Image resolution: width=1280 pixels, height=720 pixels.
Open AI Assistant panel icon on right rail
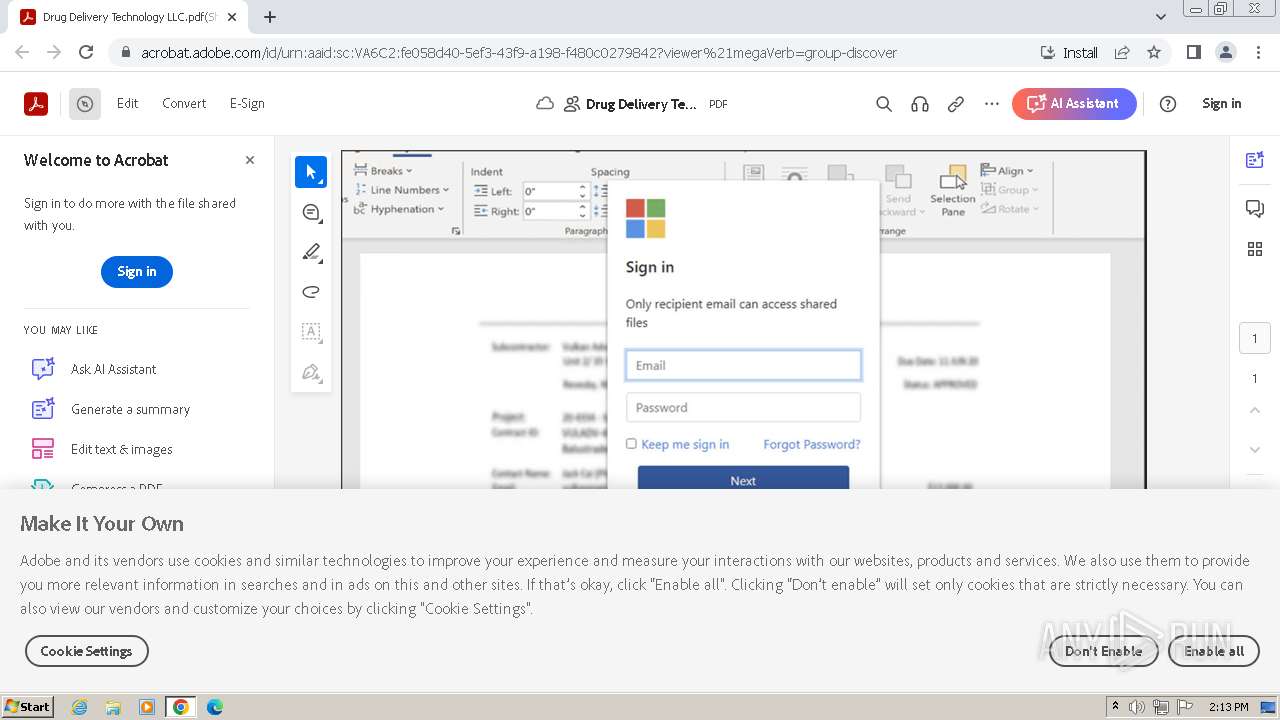coord(1255,160)
